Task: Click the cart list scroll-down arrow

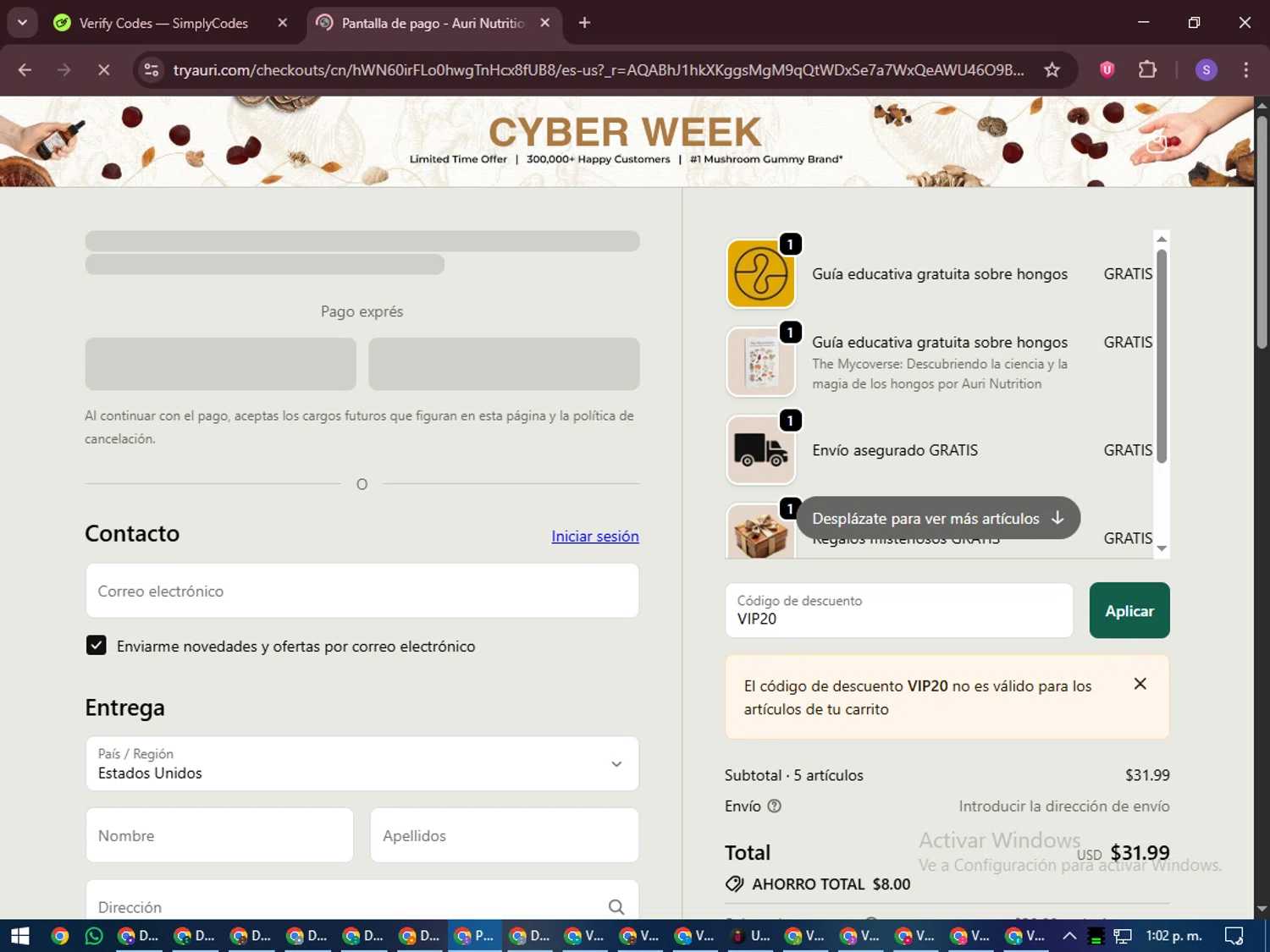Action: (x=1162, y=548)
